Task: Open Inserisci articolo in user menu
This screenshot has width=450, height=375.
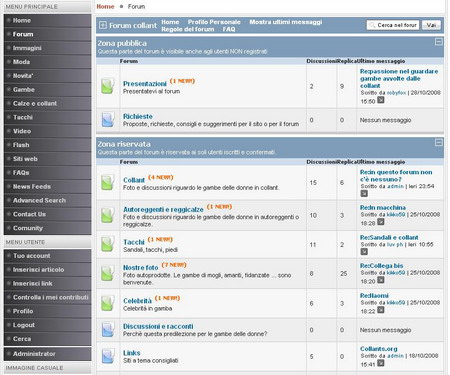Action: 47,269
